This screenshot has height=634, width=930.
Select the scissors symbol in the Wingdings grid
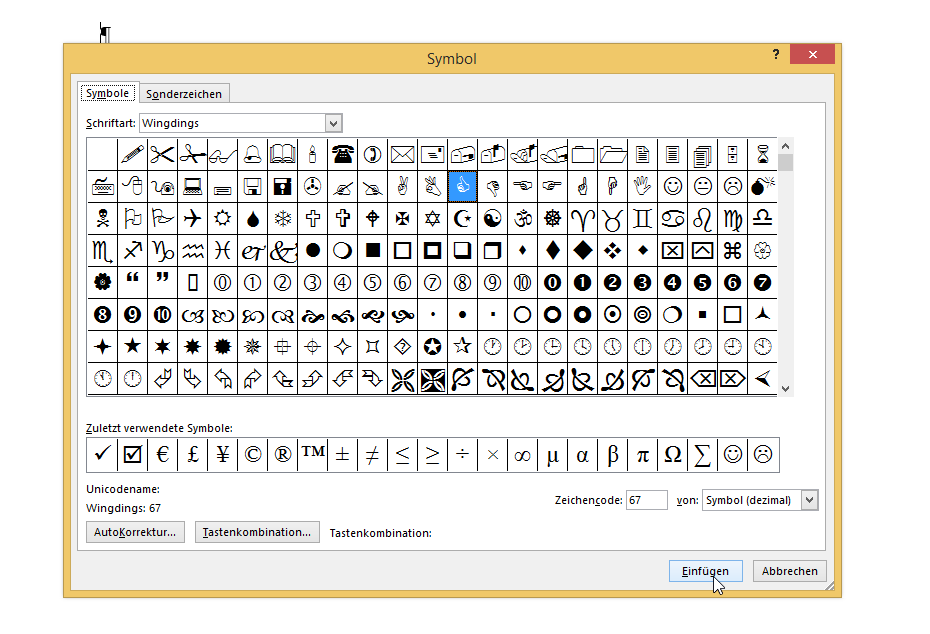(x=163, y=154)
